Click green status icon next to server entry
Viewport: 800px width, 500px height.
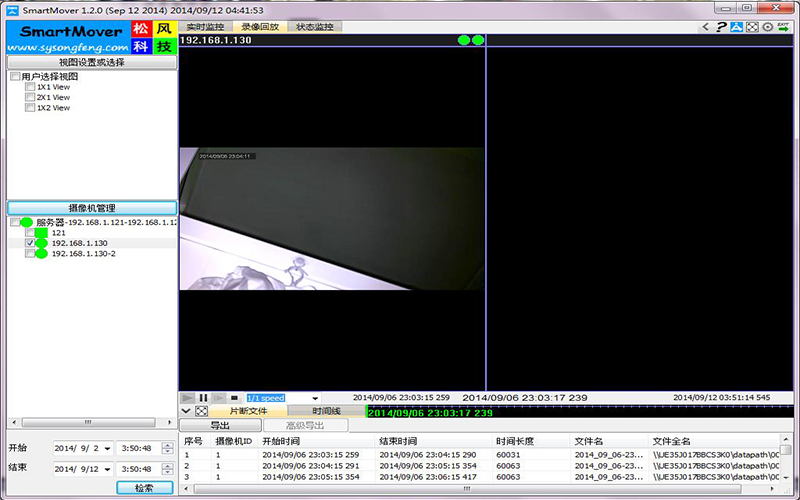tap(27, 222)
